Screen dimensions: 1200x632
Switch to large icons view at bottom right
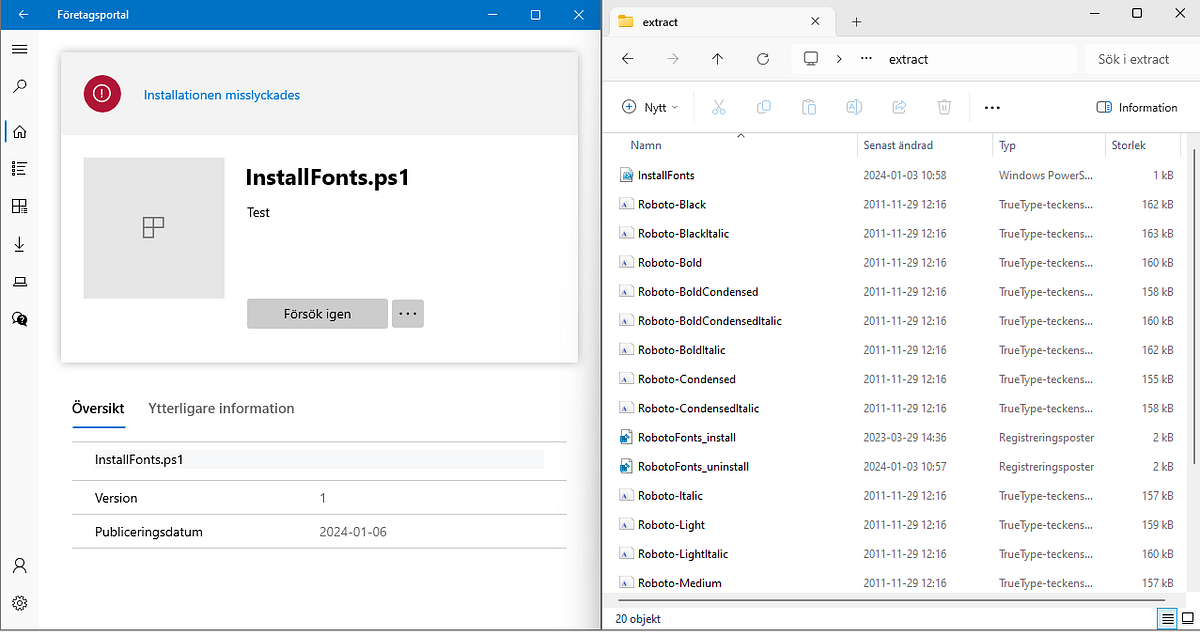[x=1189, y=618]
